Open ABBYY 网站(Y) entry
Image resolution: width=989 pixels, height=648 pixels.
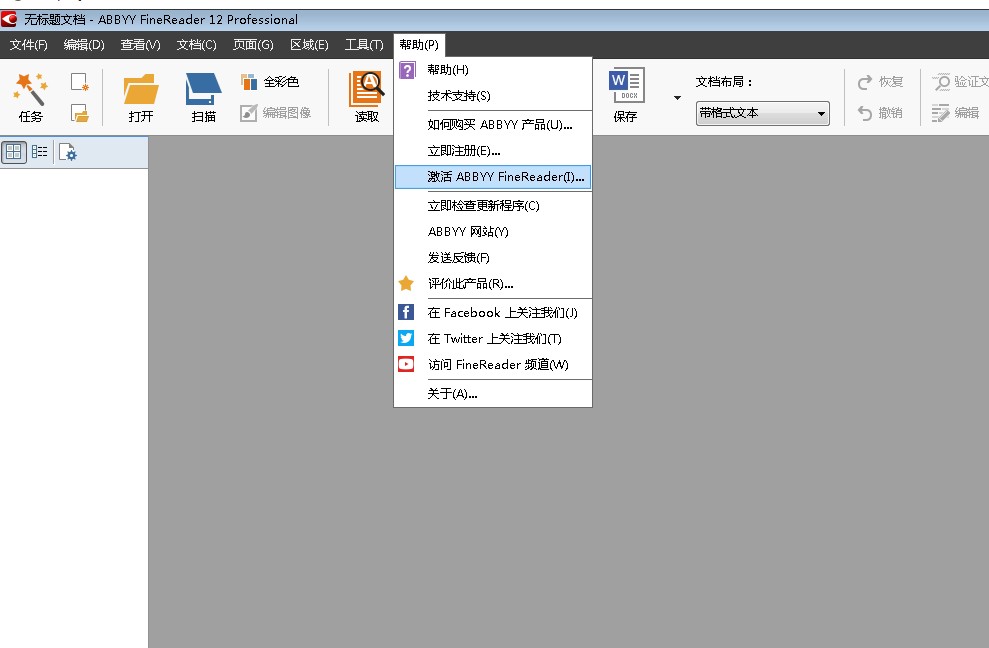tap(493, 232)
